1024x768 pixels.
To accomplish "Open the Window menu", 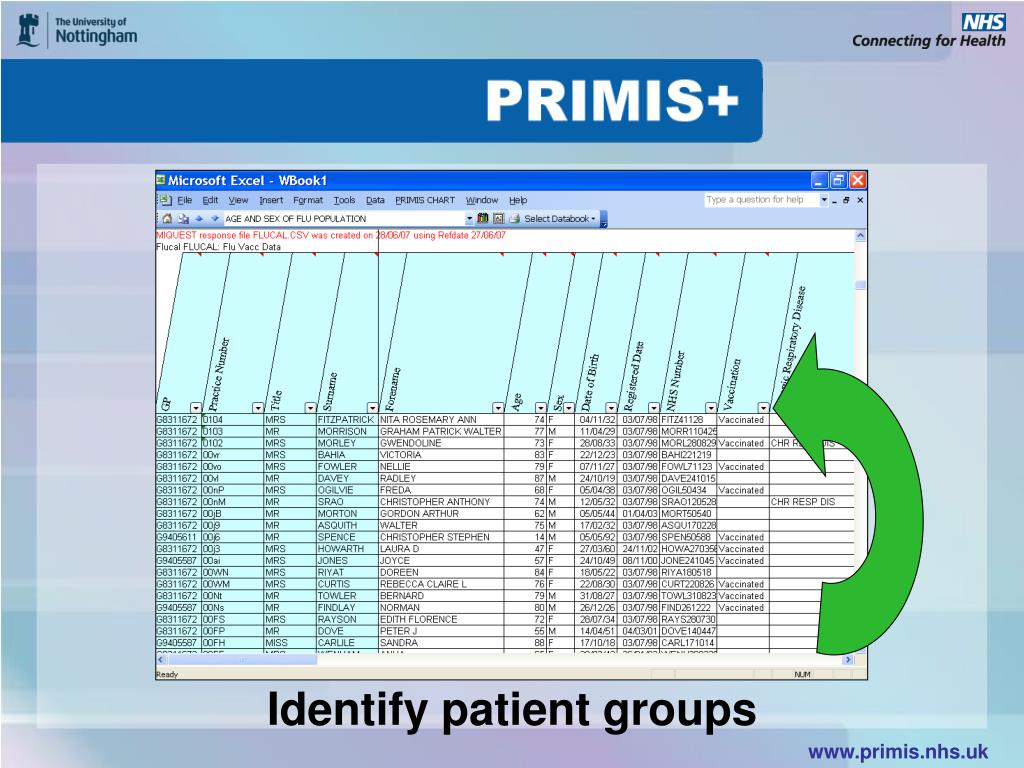I will pyautogui.click(x=482, y=200).
